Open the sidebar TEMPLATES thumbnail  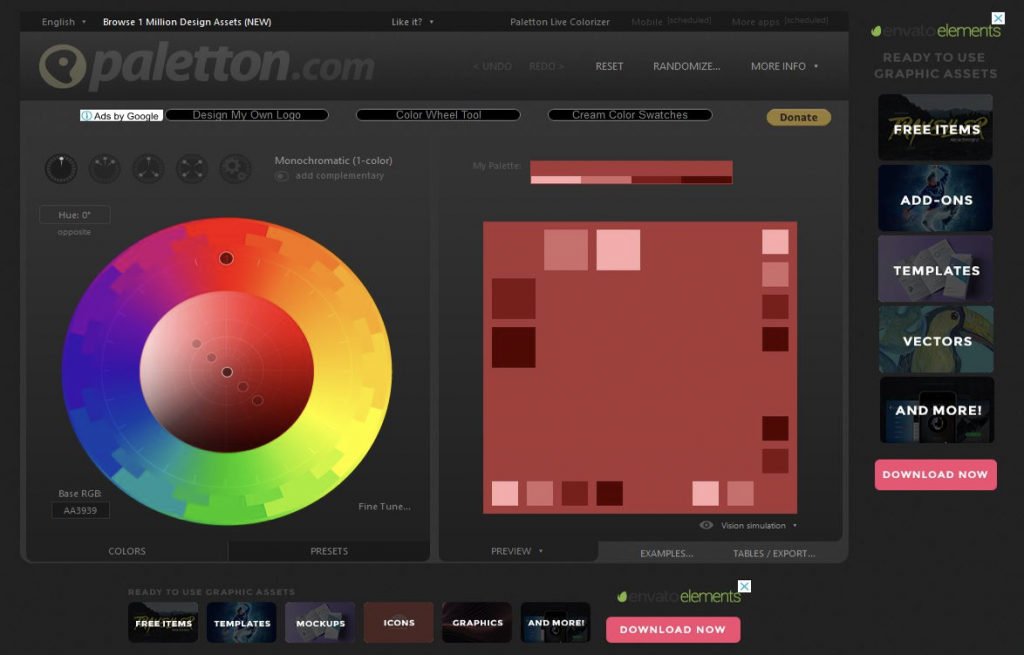coord(936,268)
